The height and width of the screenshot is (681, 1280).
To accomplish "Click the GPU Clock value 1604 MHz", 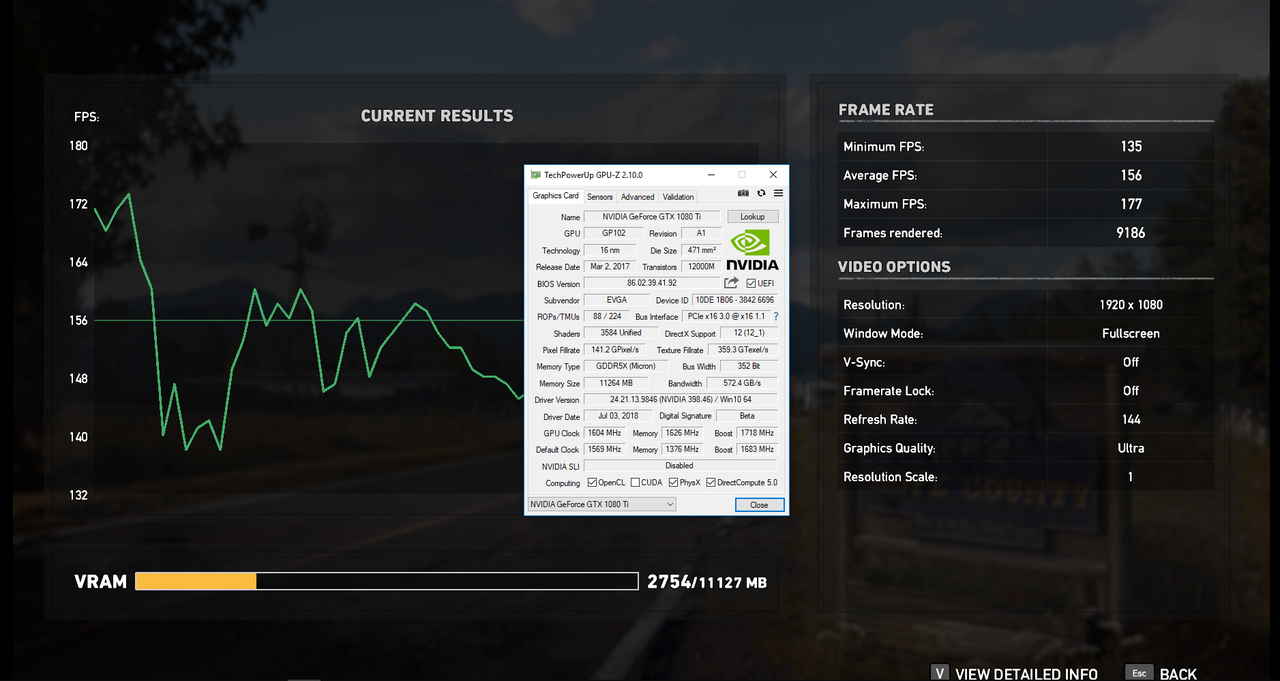I will pyautogui.click(x=605, y=433).
